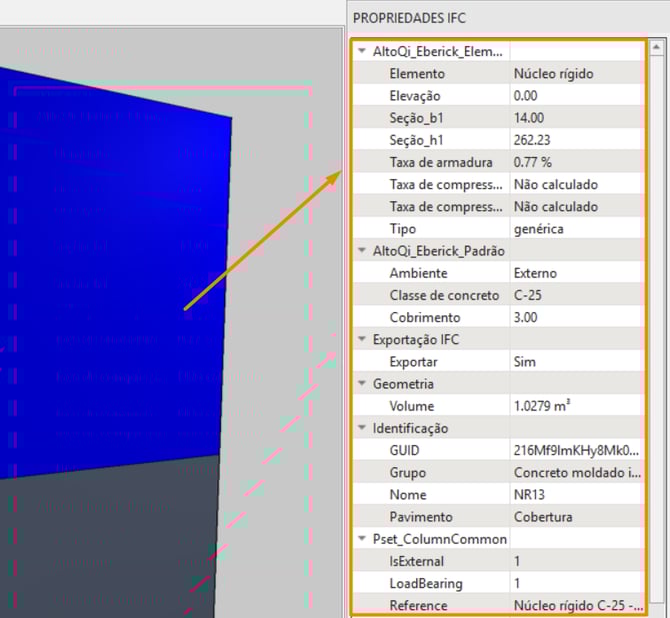Collapse the Geometria section

[x=362, y=383]
